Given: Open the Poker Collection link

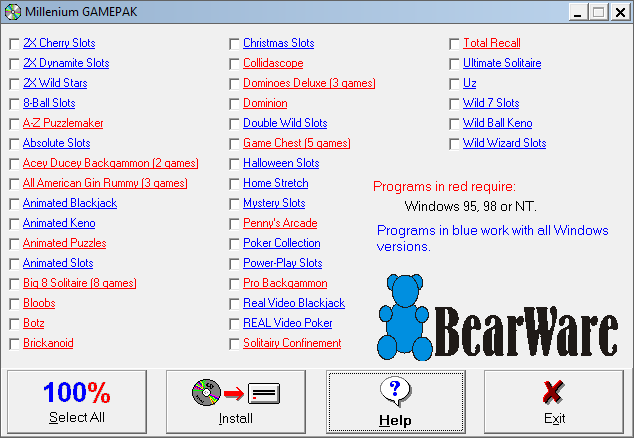Looking at the screenshot, I should point(282,243).
